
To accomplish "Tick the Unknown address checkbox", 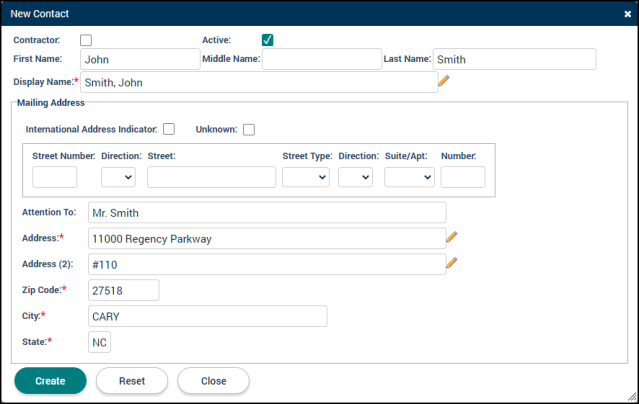I will pyautogui.click(x=249, y=130).
